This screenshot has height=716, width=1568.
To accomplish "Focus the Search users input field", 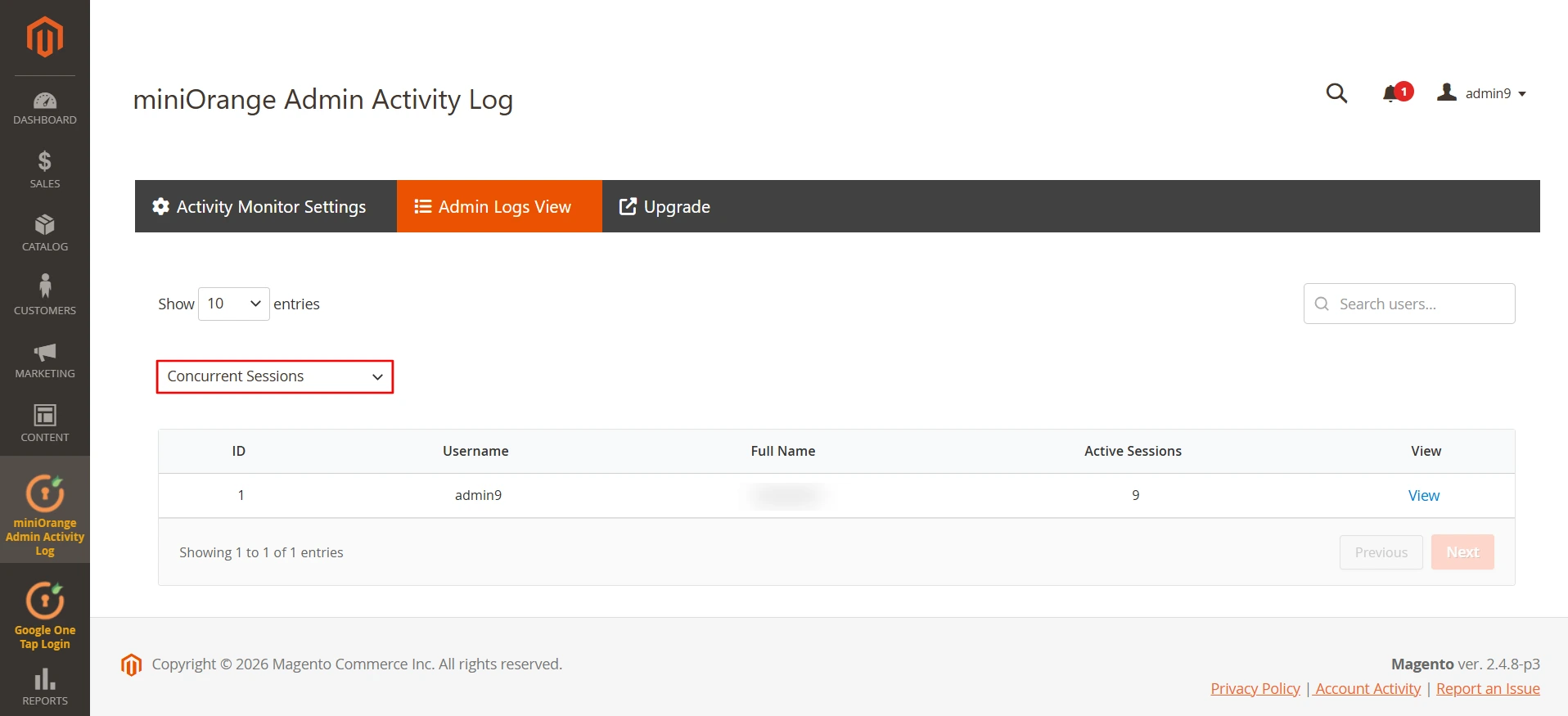I will [1409, 304].
